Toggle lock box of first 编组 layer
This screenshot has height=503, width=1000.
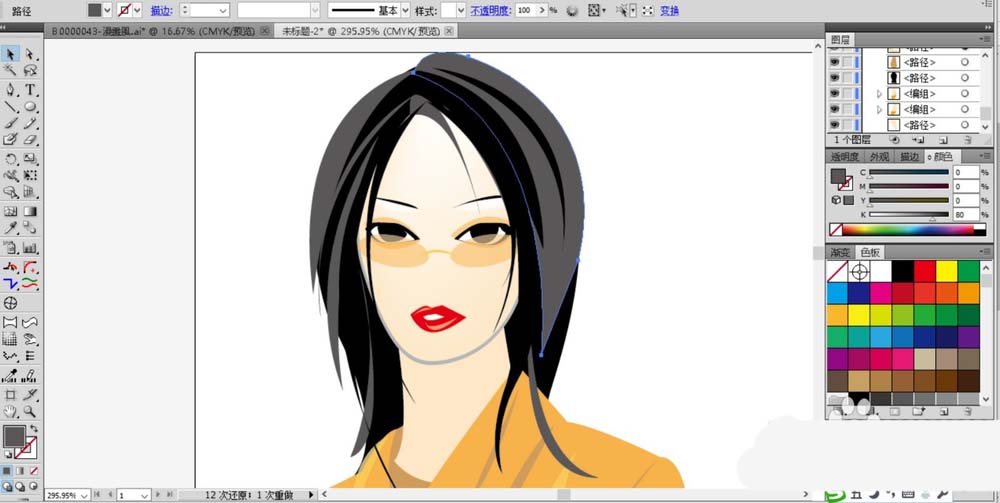847,94
